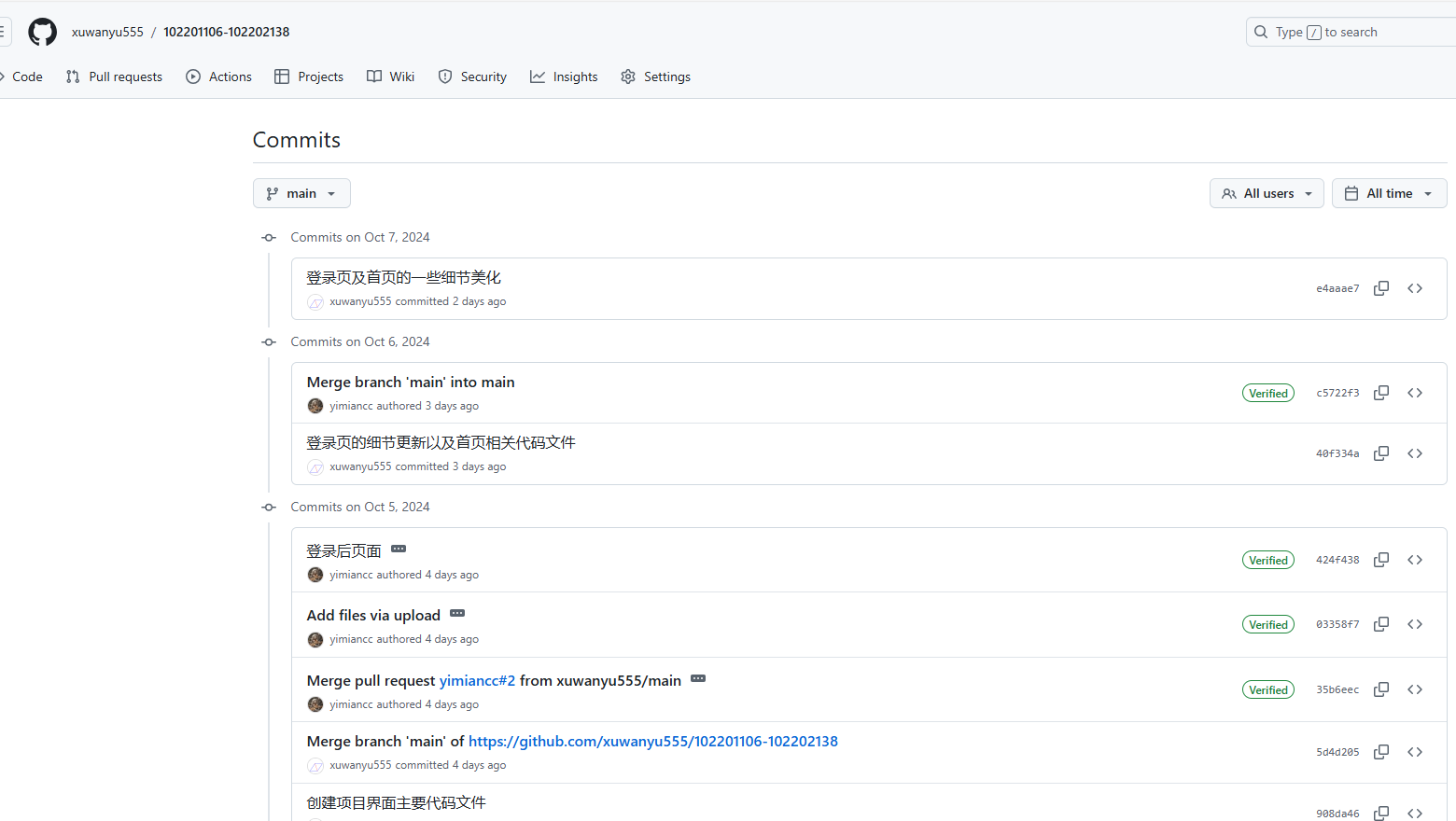Expand description of 'Add files via upload' commit
The image size is (1456, 821).
[457, 614]
